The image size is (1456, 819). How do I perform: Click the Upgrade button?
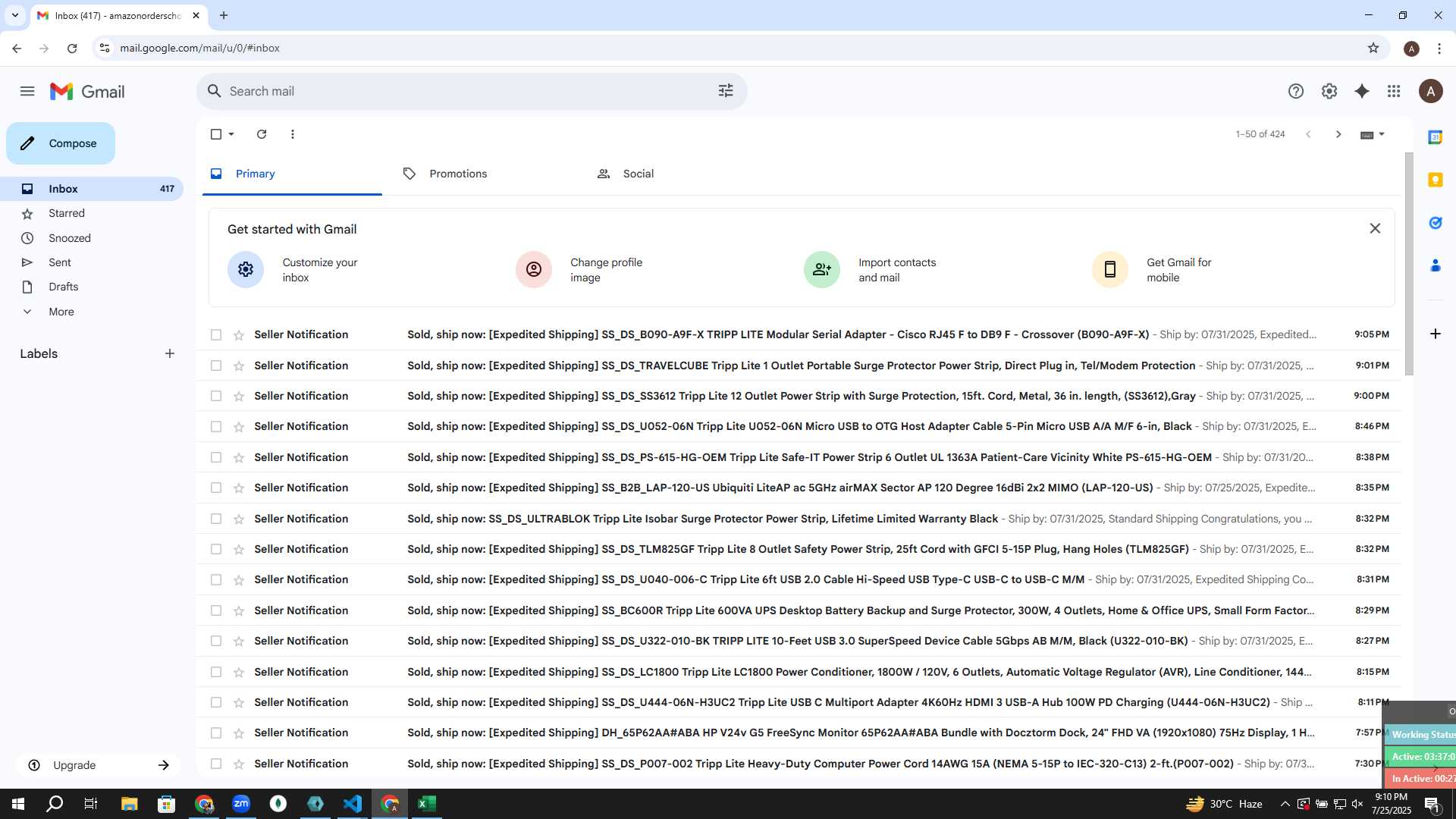(x=98, y=765)
